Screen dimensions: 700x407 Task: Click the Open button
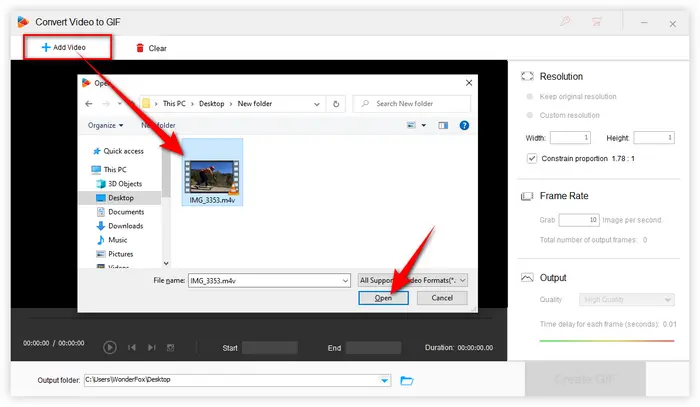coord(383,298)
